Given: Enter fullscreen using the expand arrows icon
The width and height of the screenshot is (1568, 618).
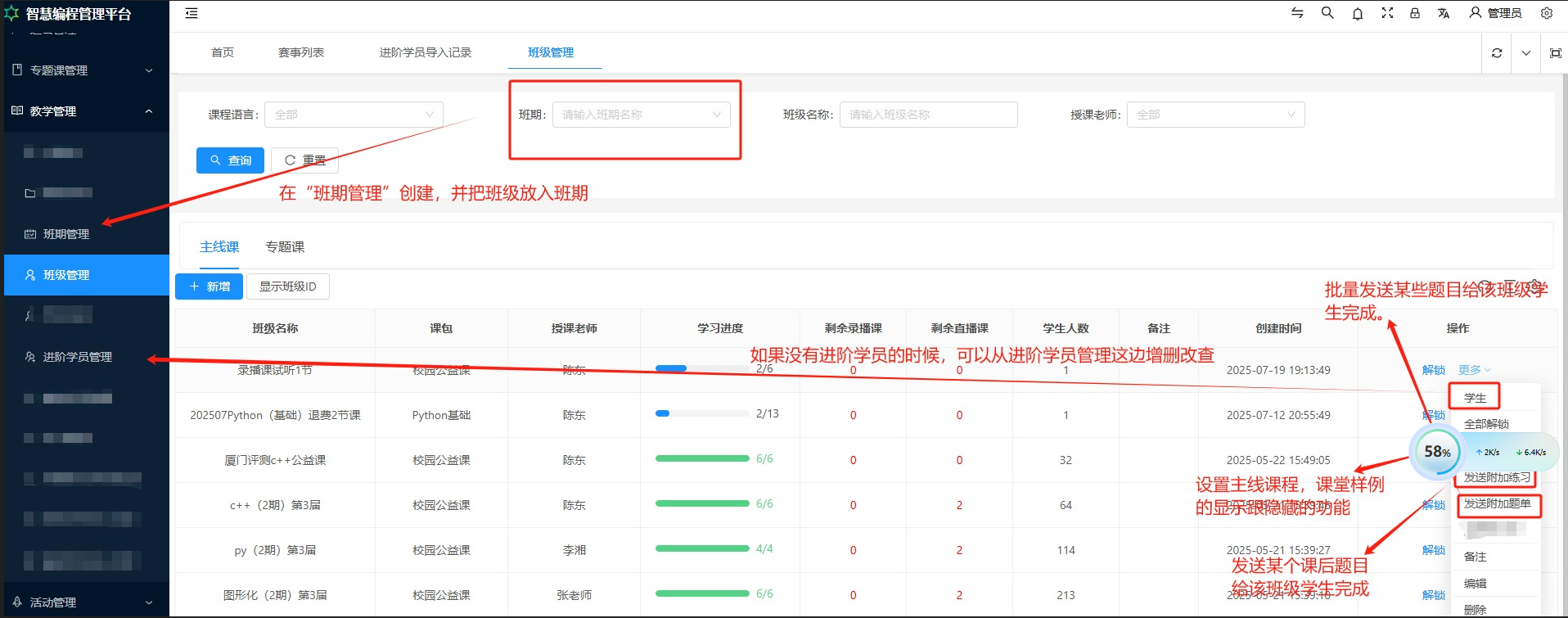Looking at the screenshot, I should pos(1387,13).
